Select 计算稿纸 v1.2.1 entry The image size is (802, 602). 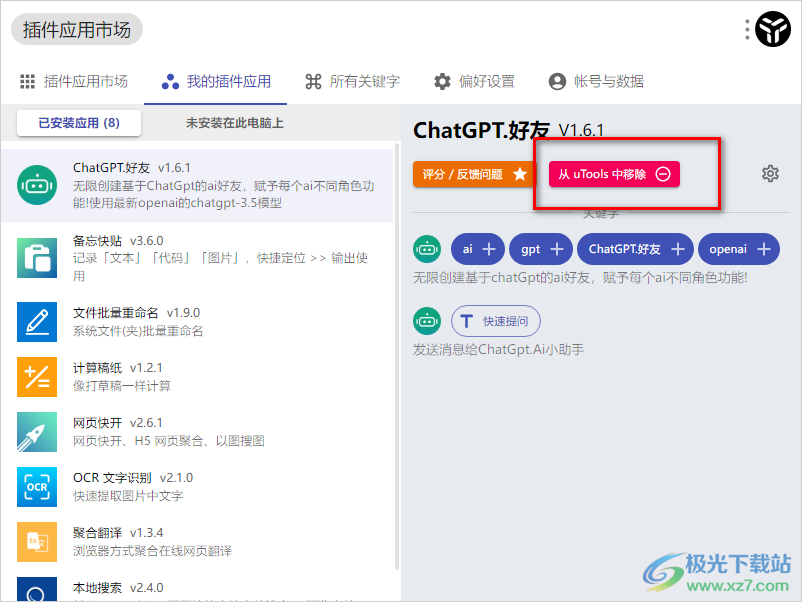tap(197, 377)
